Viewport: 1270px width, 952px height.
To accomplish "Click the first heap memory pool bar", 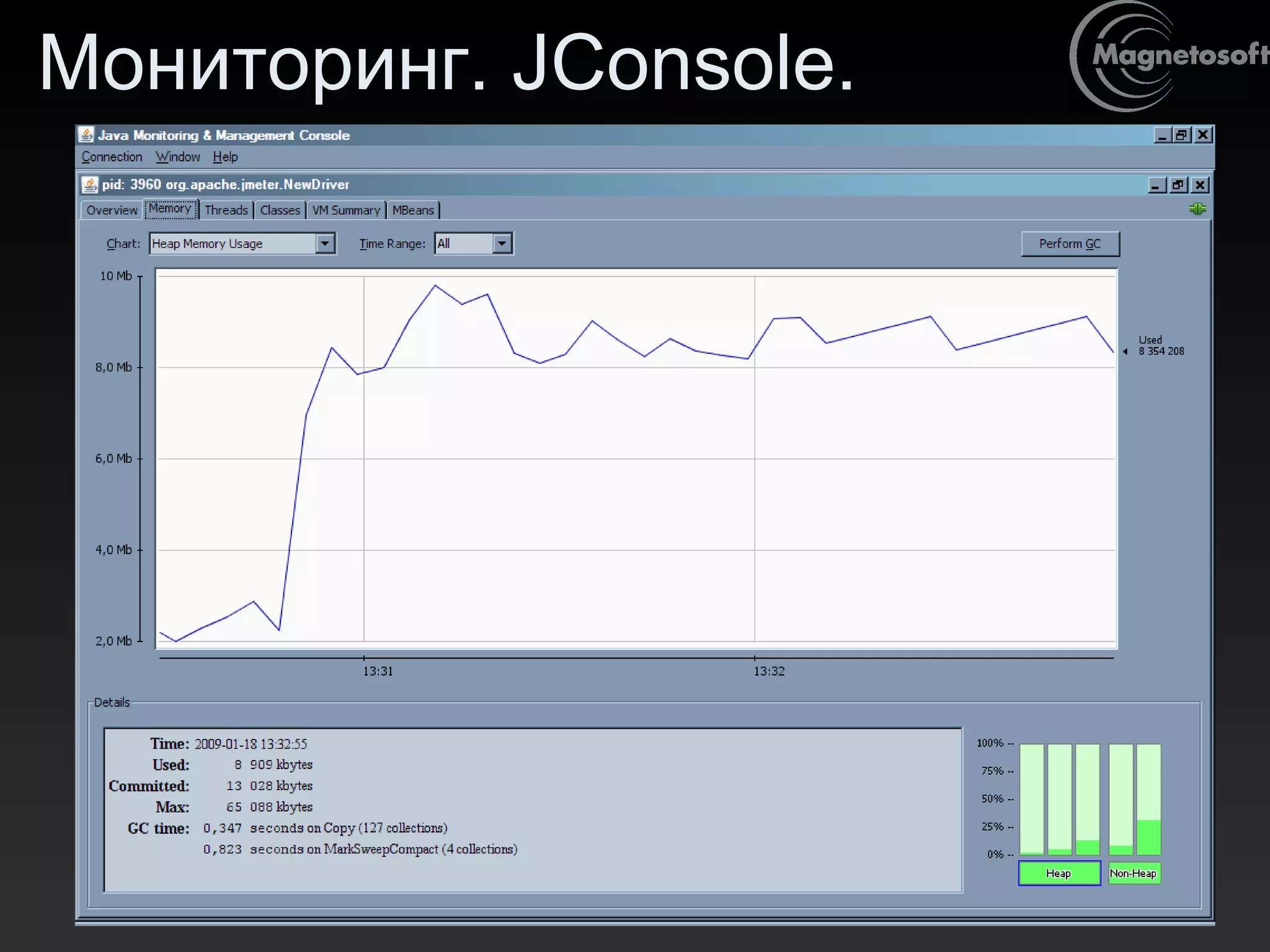I will point(1031,800).
